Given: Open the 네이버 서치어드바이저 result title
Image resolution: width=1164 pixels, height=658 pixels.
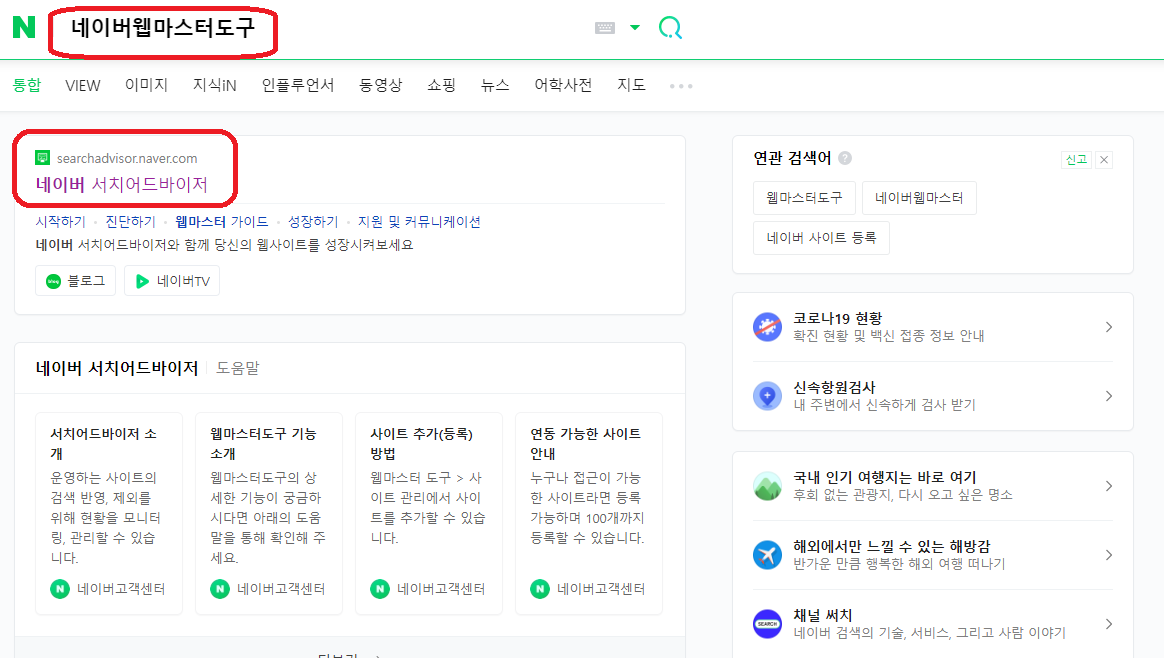Looking at the screenshot, I should tap(122, 184).
